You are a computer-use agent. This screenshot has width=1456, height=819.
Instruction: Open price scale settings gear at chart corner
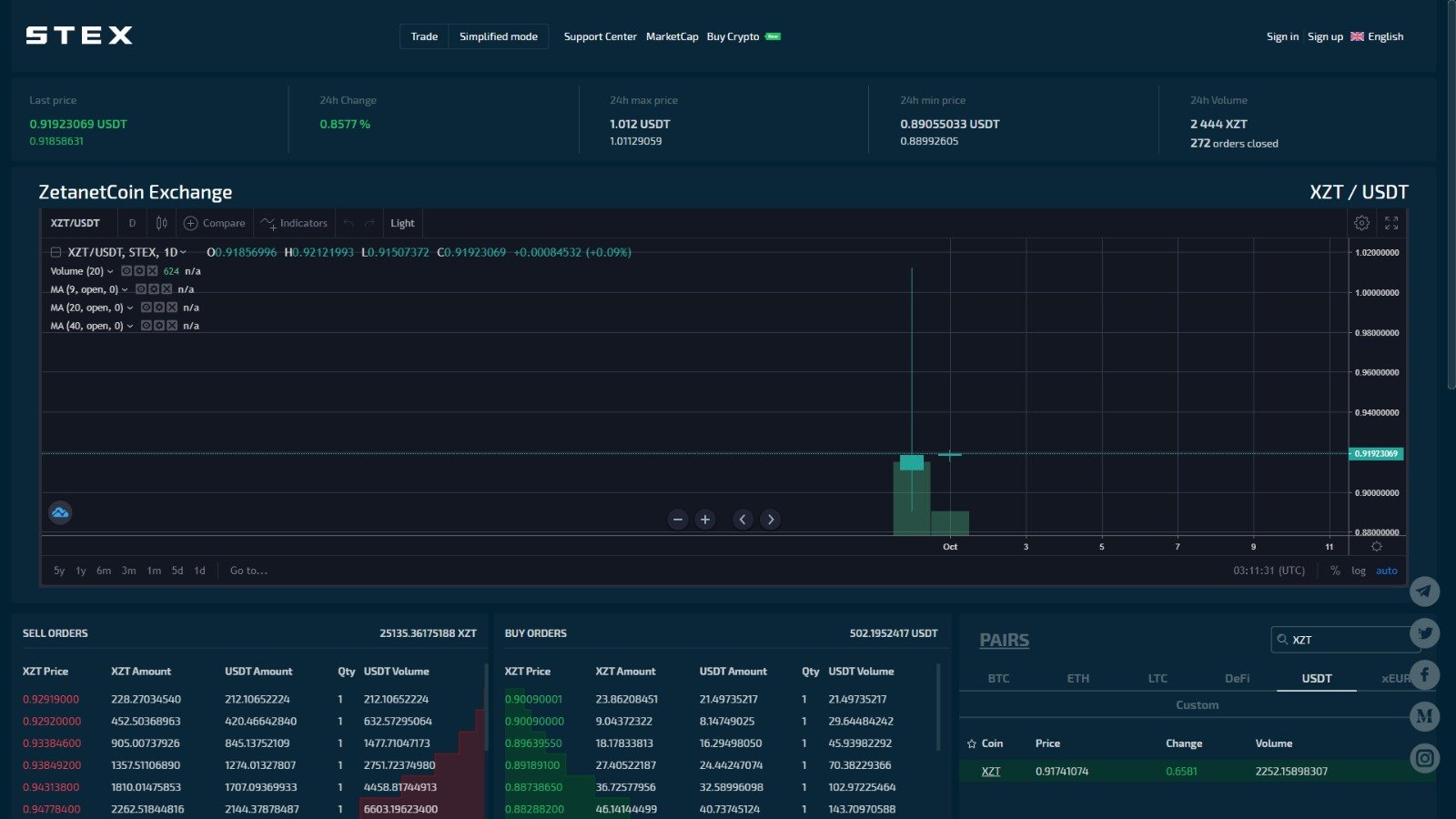(x=1377, y=547)
